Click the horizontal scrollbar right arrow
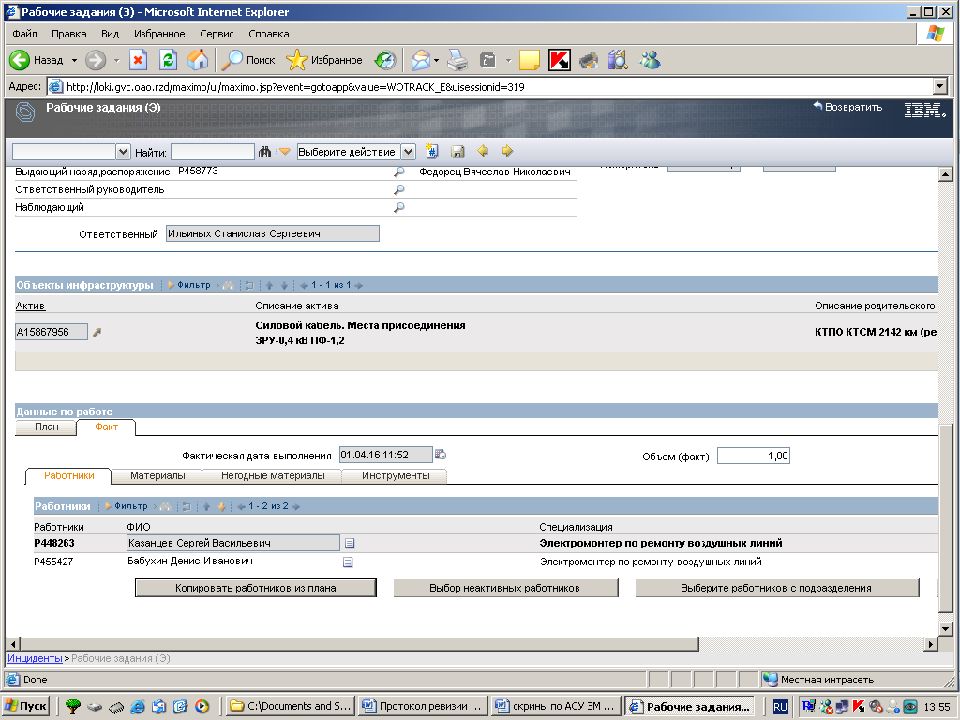The width and height of the screenshot is (960, 720). [x=931, y=643]
